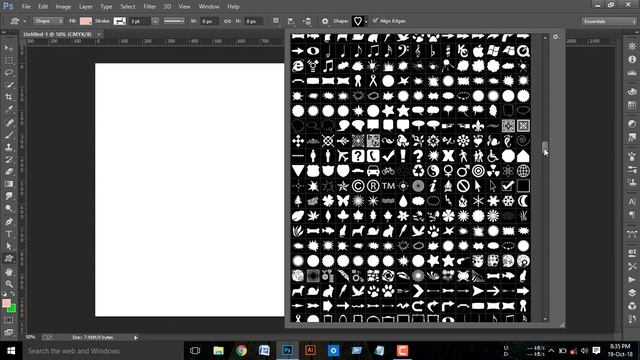The image size is (640, 360).
Task: Select the Lasso tool
Action: 9,73
